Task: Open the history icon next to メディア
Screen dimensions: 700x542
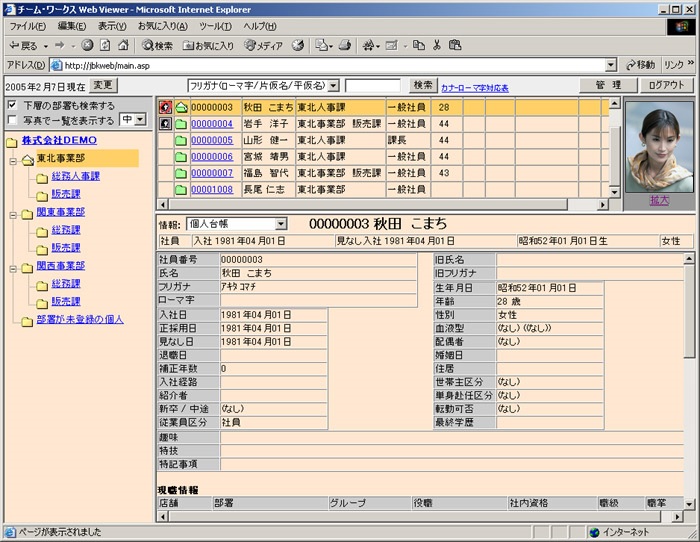Action: point(298,45)
